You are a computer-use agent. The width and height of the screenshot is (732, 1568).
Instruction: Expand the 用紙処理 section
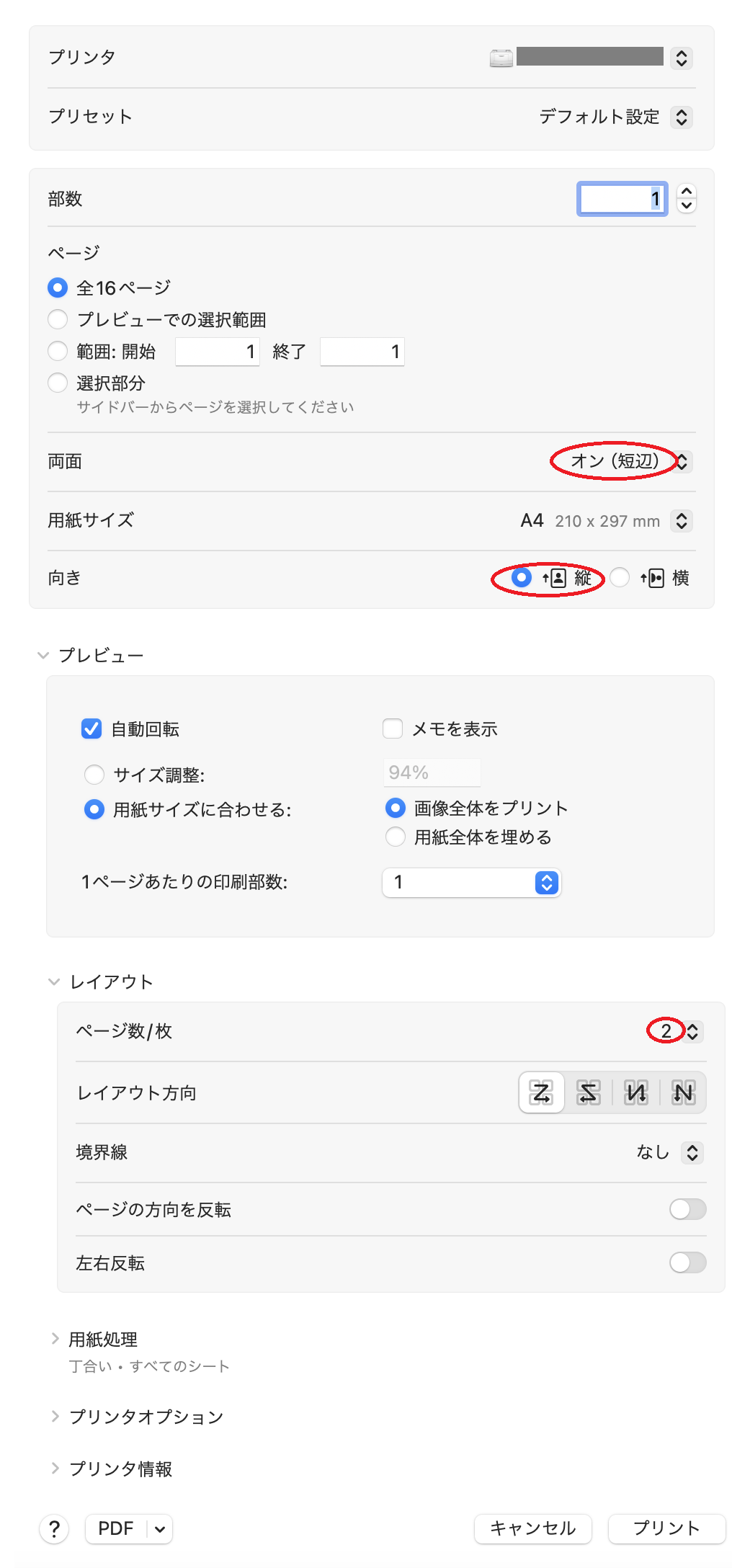tap(55, 1338)
